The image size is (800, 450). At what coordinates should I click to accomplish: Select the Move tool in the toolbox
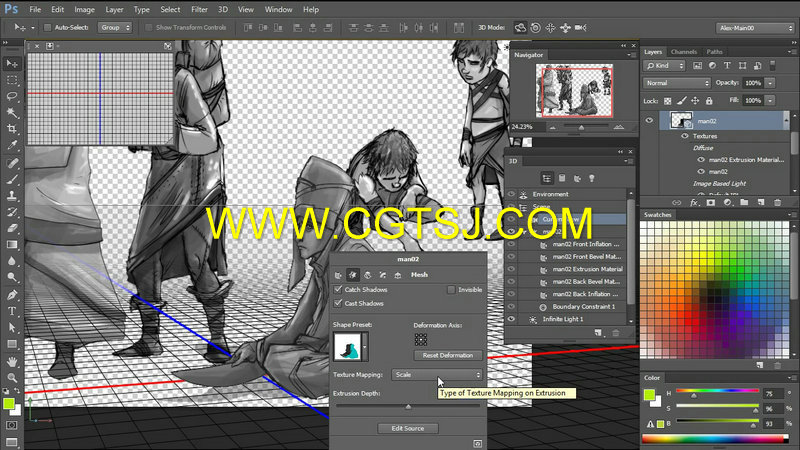click(x=12, y=64)
